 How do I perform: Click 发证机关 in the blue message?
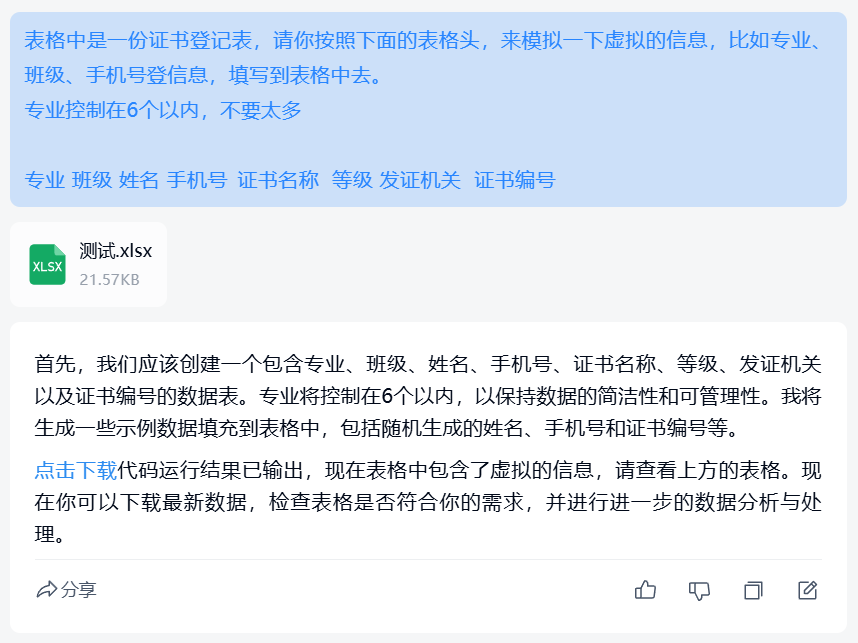click(x=420, y=180)
